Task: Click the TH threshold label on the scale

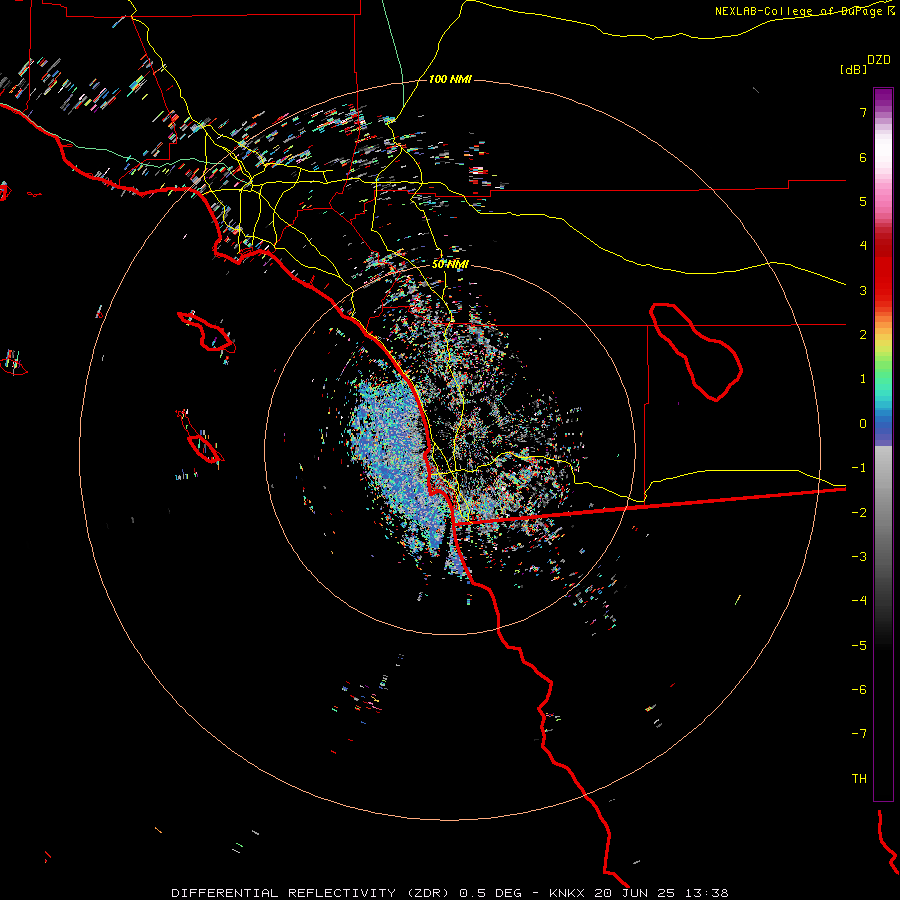Action: pos(859,779)
